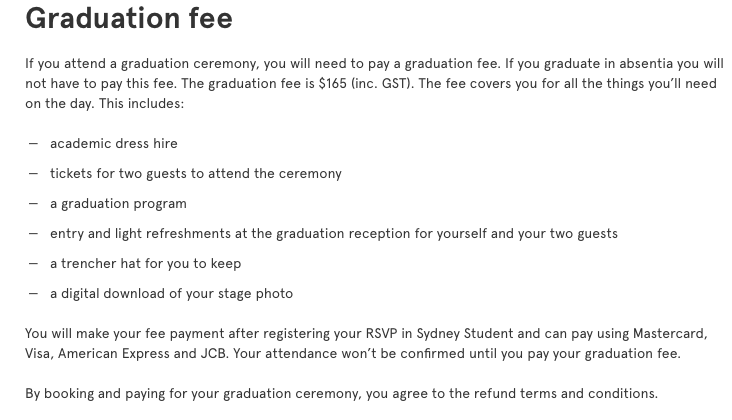
Task: Click the "Graduation fee" heading
Action: click(x=129, y=19)
